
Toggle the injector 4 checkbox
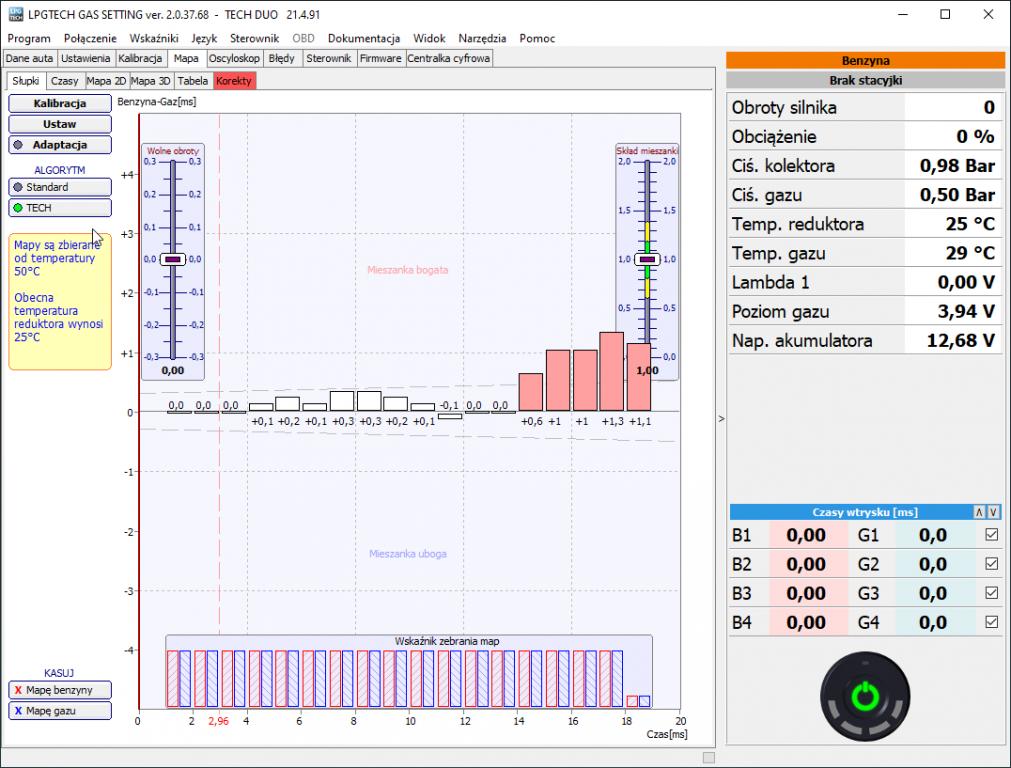coord(992,622)
